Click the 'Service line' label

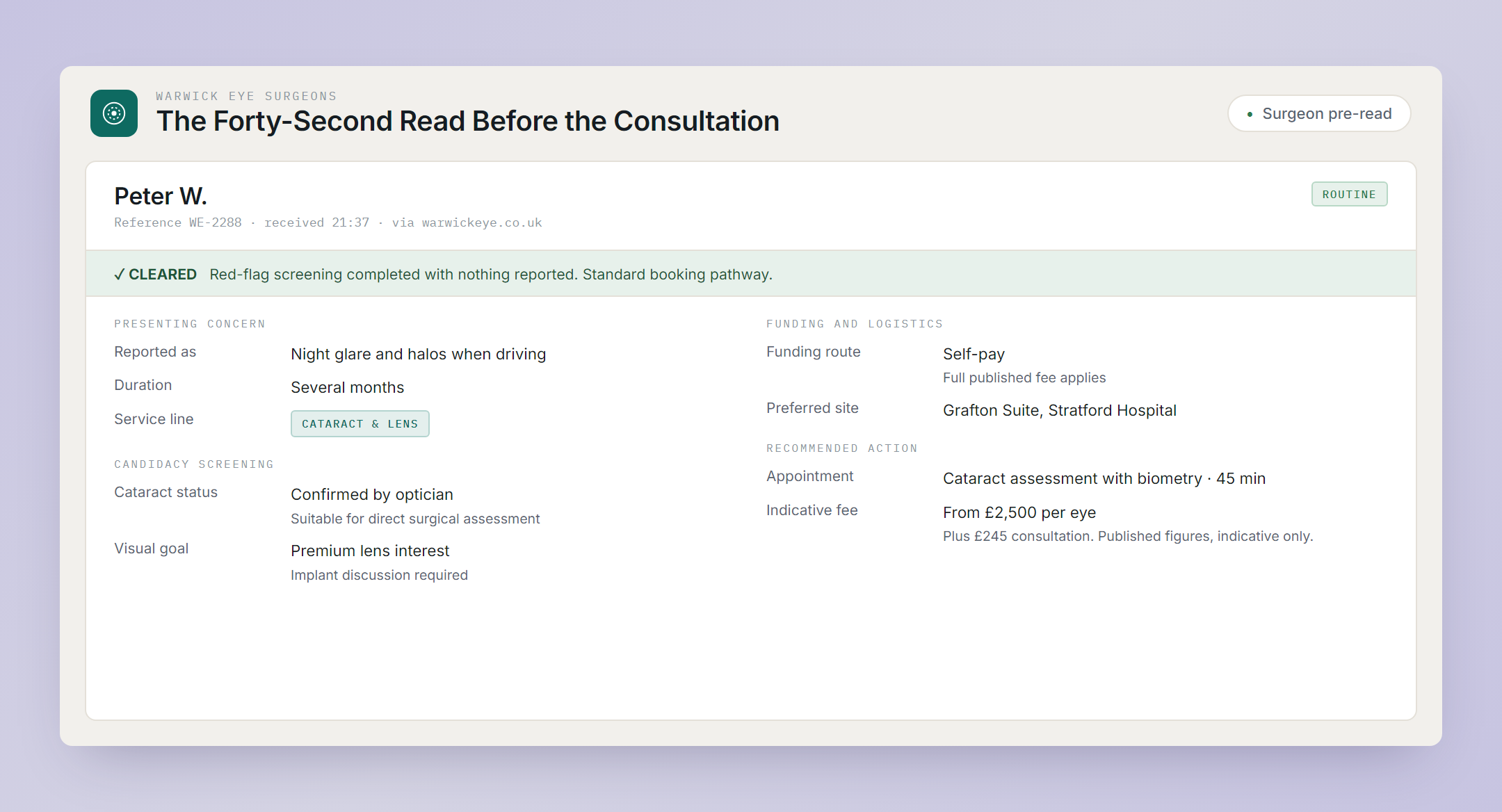click(154, 419)
